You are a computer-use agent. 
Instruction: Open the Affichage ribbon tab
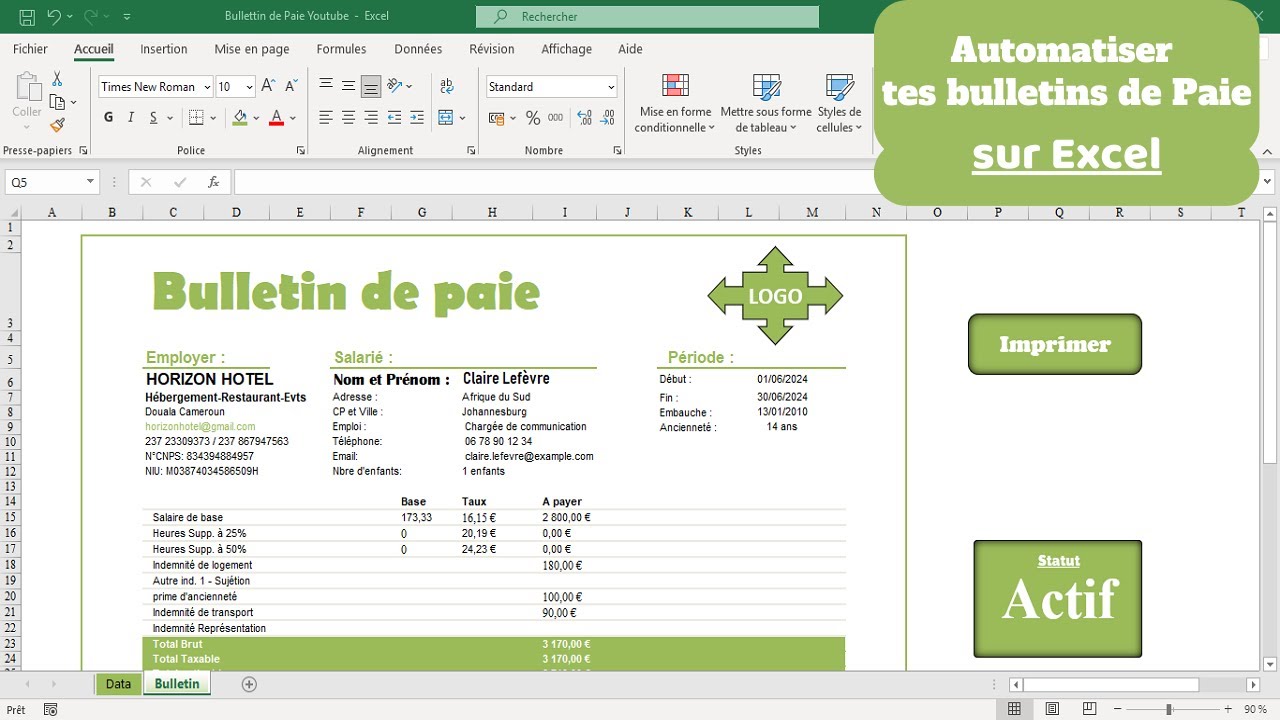click(x=566, y=49)
